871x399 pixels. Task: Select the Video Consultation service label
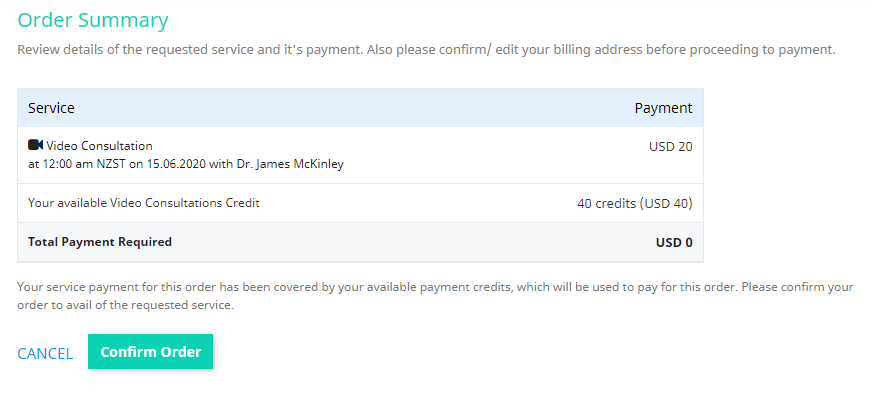[99, 146]
